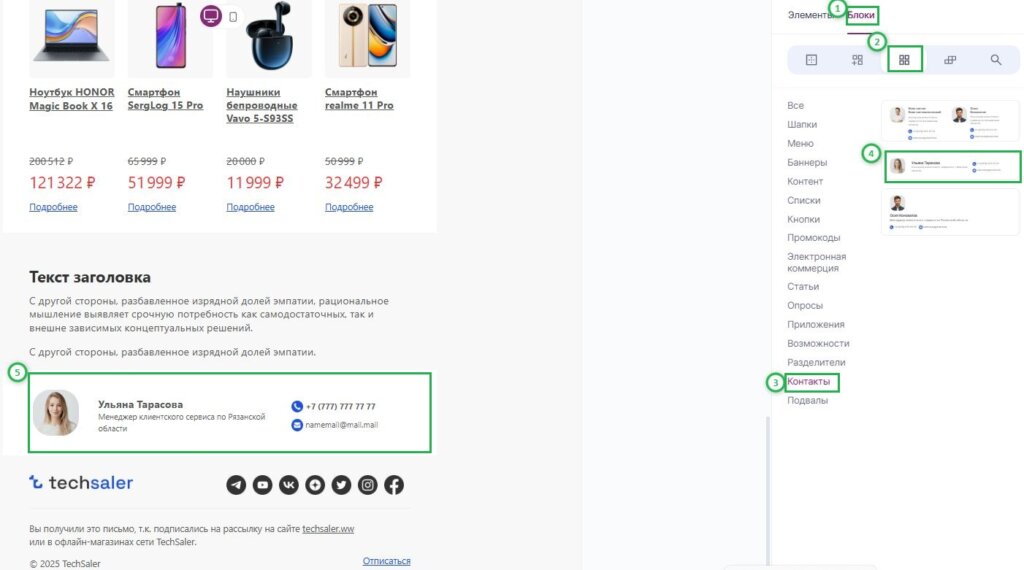This screenshot has width=1024, height=570.
Task: Click the techsaler.ww website link
Action: 328,529
